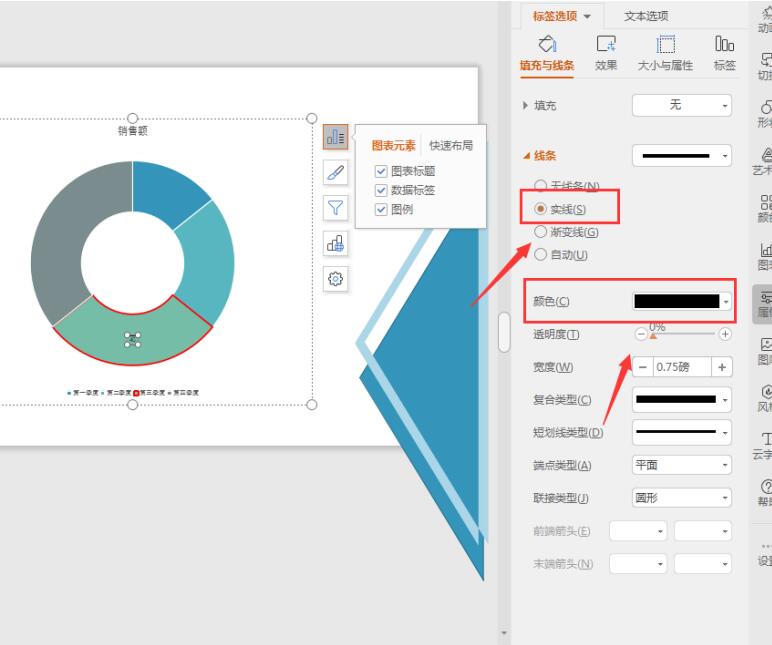Open the chart style brush button
This screenshot has width=772, height=645.
tap(335, 172)
